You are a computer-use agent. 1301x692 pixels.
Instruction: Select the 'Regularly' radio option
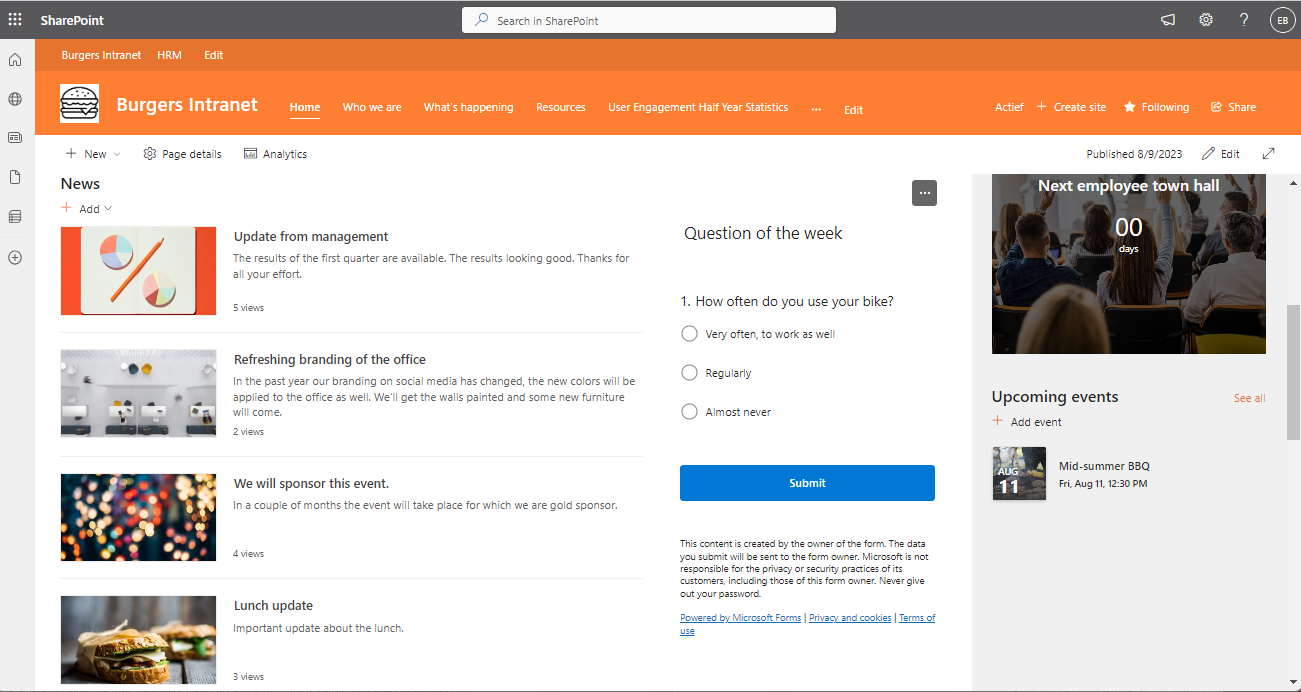click(689, 373)
